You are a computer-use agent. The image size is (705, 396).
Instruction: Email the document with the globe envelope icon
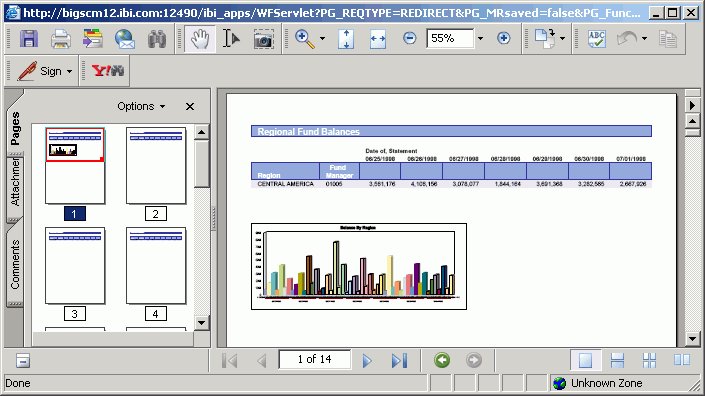pos(125,39)
